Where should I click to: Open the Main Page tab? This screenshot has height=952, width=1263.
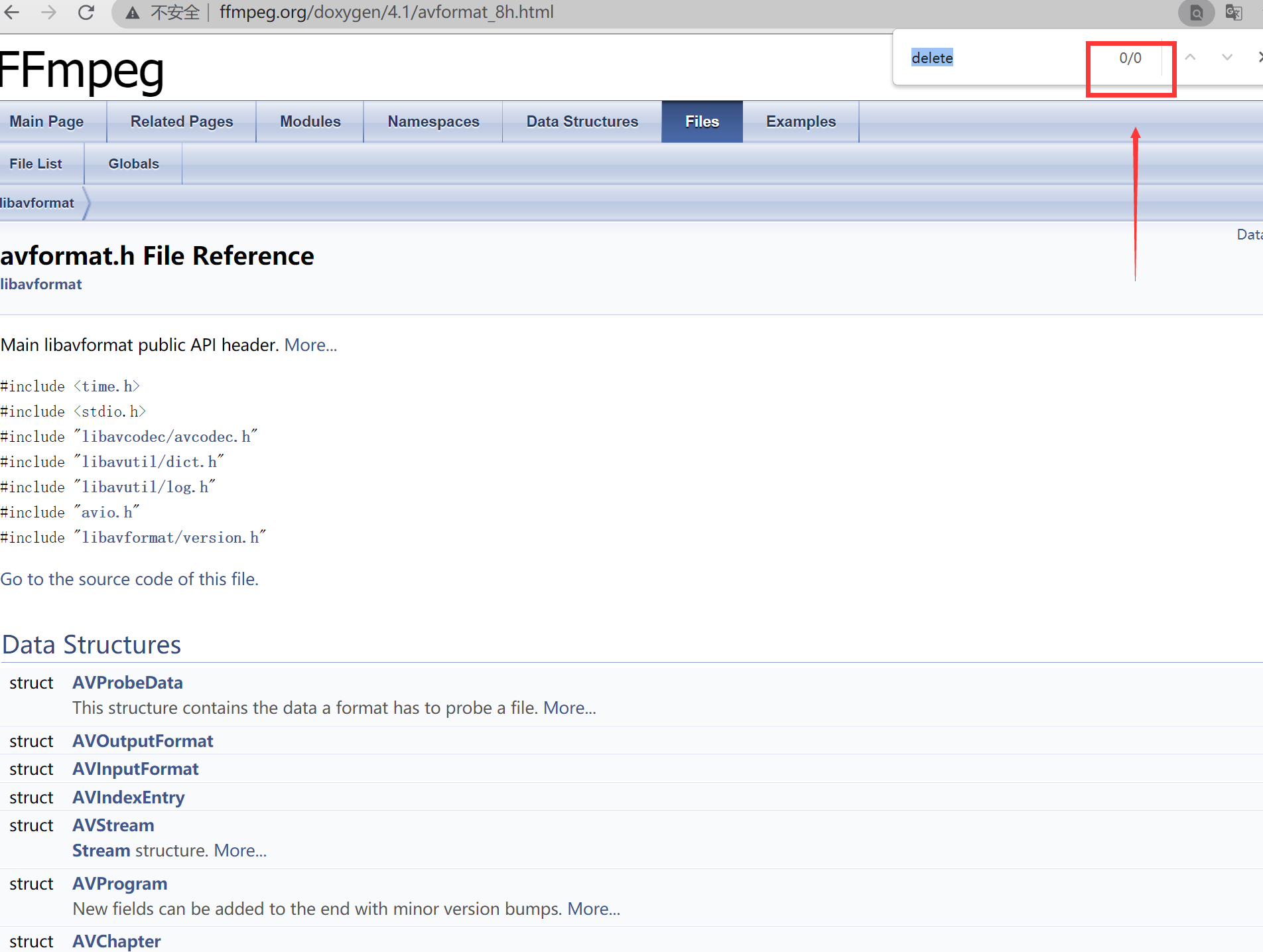pyautogui.click(x=46, y=121)
